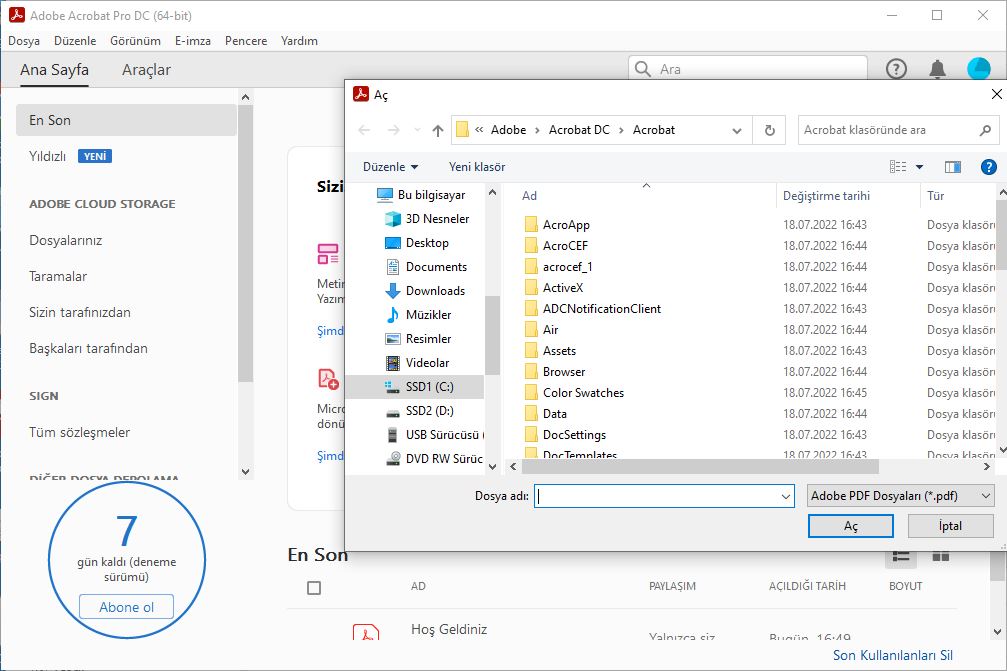Click the Acrobat klasöründe ara search field
Image resolution: width=1007 pixels, height=671 pixels.
pos(898,130)
